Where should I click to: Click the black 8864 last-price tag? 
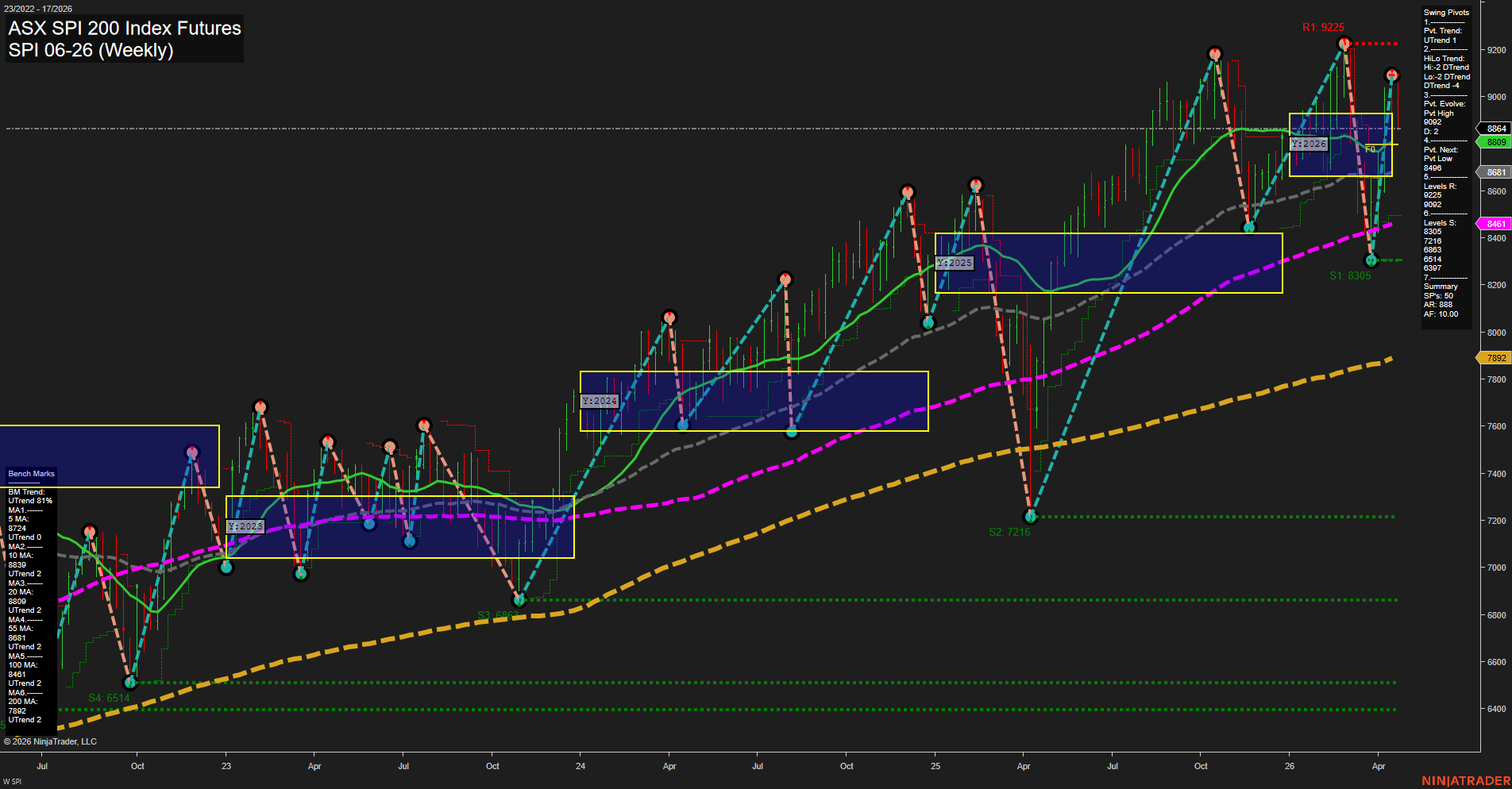pyautogui.click(x=1492, y=128)
